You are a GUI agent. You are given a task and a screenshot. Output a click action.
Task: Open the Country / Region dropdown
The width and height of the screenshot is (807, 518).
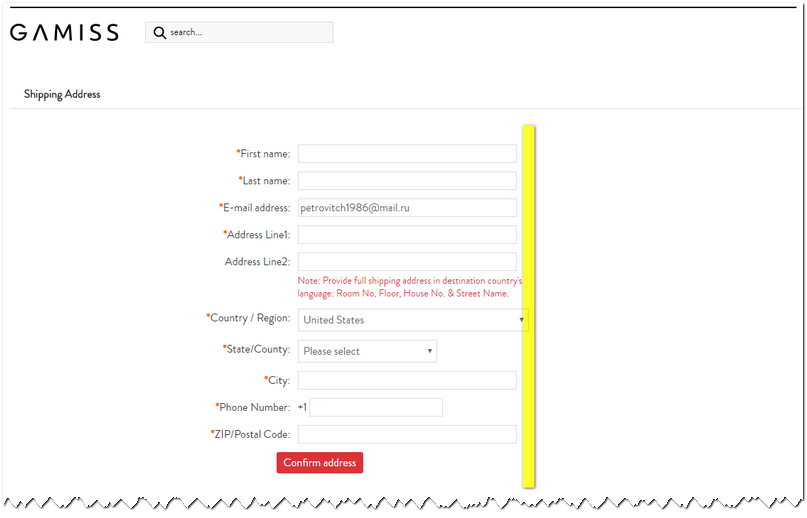point(413,320)
